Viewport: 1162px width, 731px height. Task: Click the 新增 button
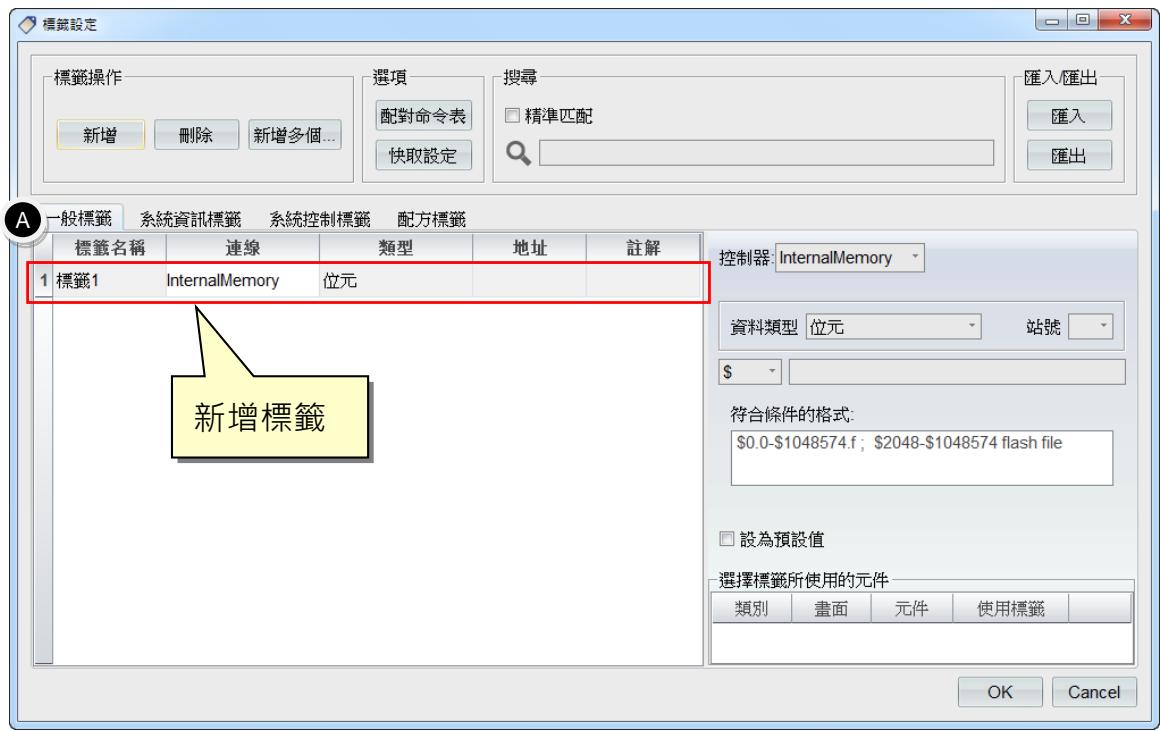click(100, 135)
